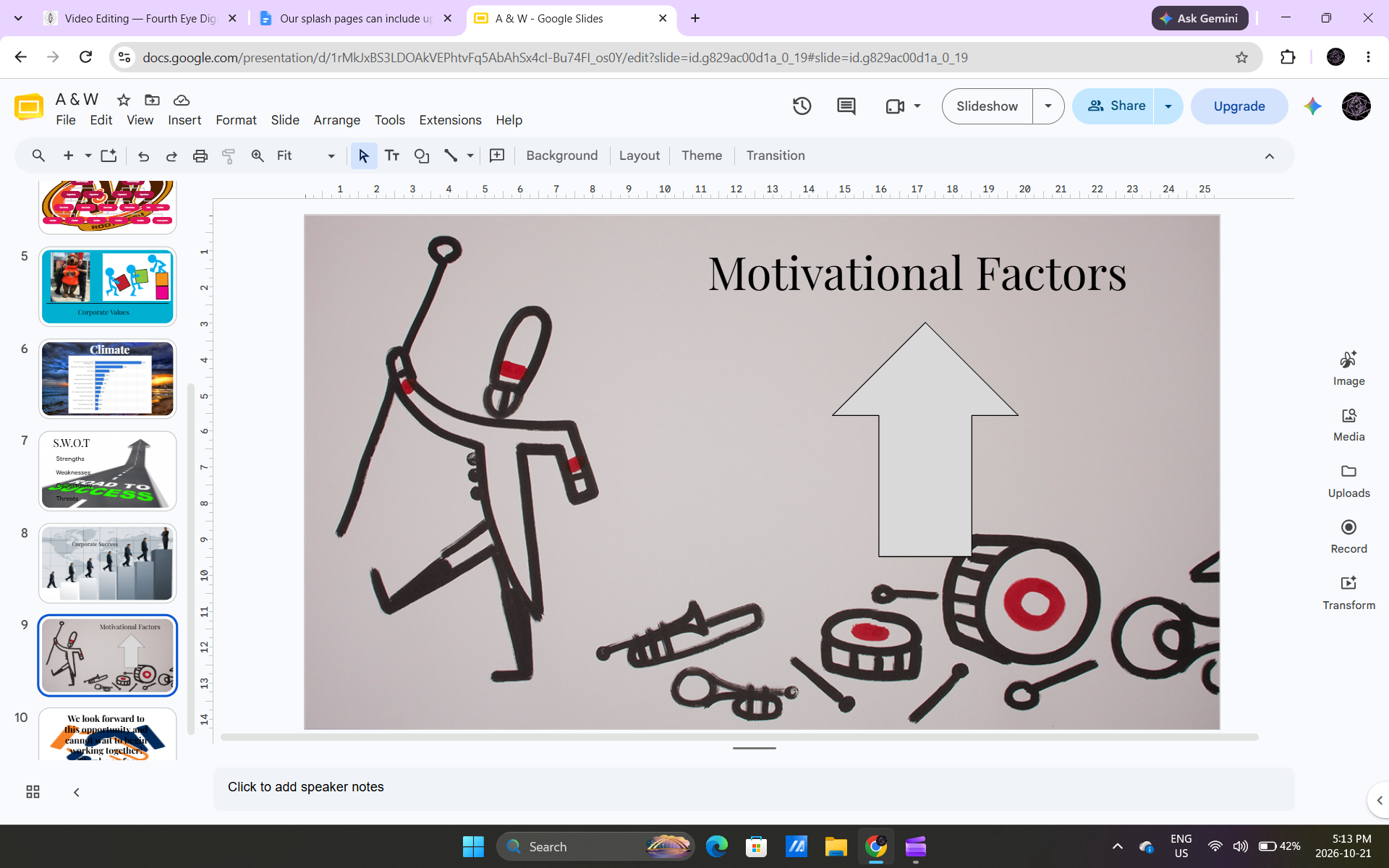Select the shape tool

422,156
